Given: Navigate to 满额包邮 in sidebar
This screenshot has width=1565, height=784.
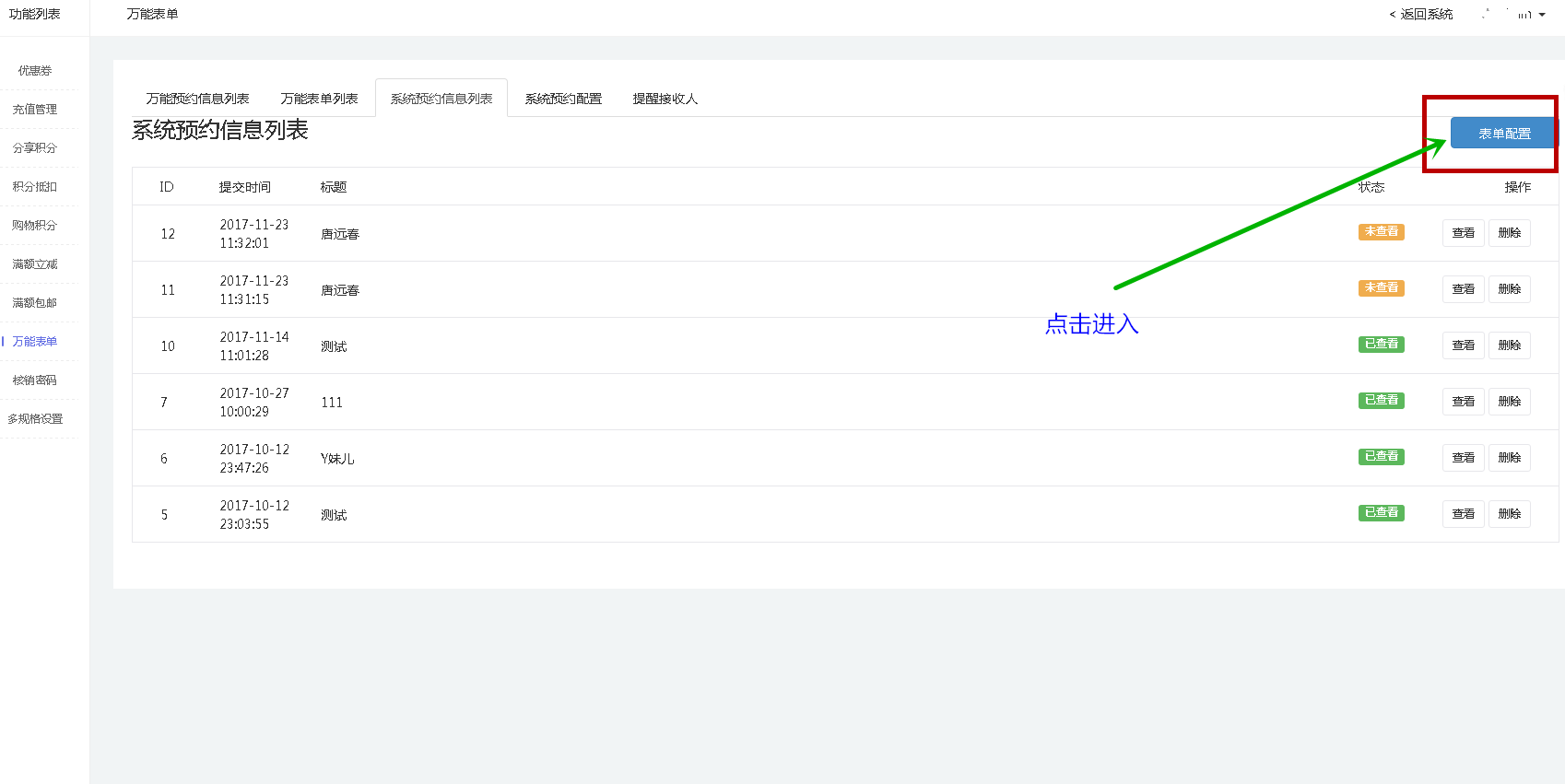Looking at the screenshot, I should coord(35,303).
